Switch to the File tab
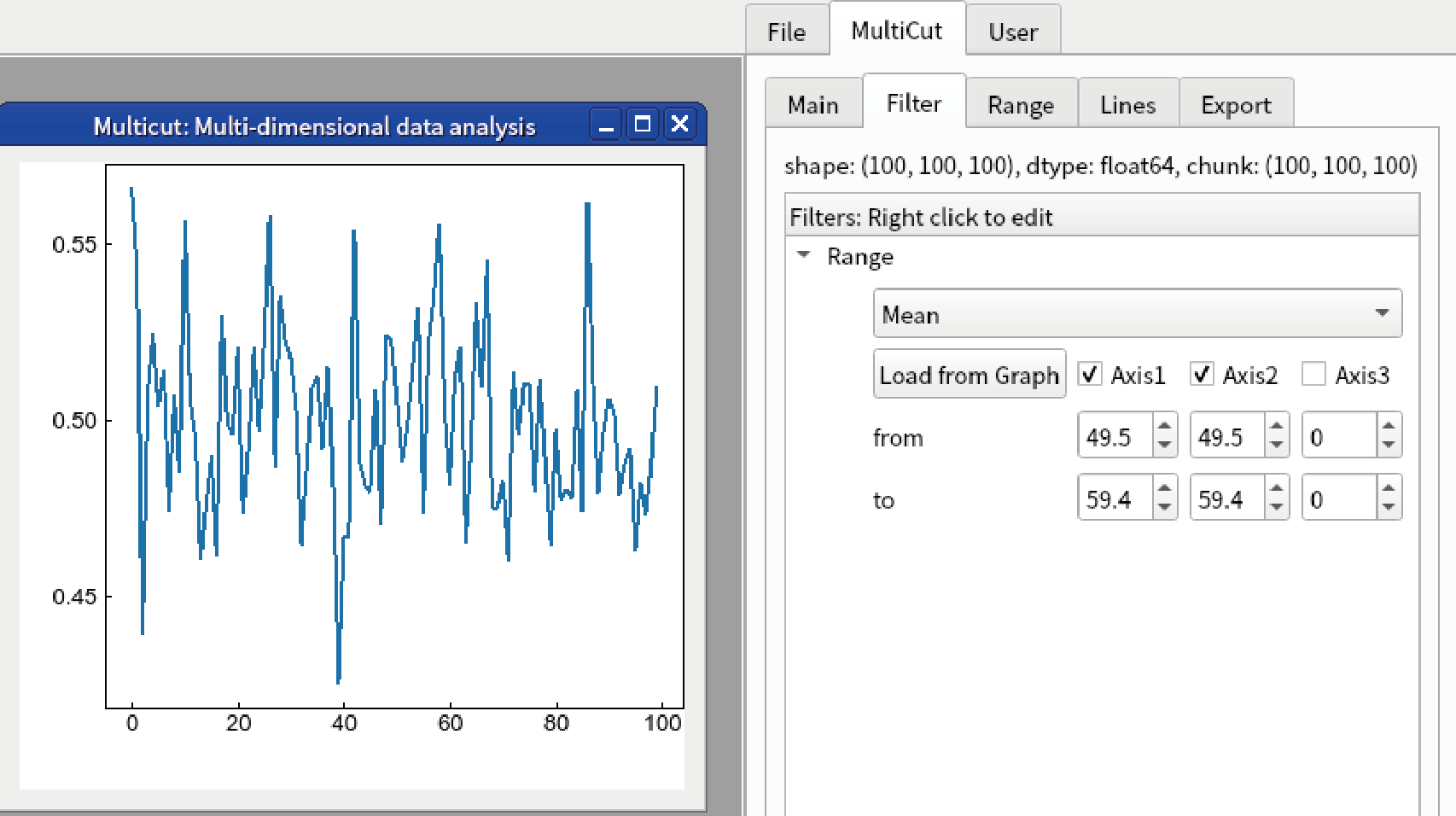Screen dimensions: 1456x816 (786, 32)
